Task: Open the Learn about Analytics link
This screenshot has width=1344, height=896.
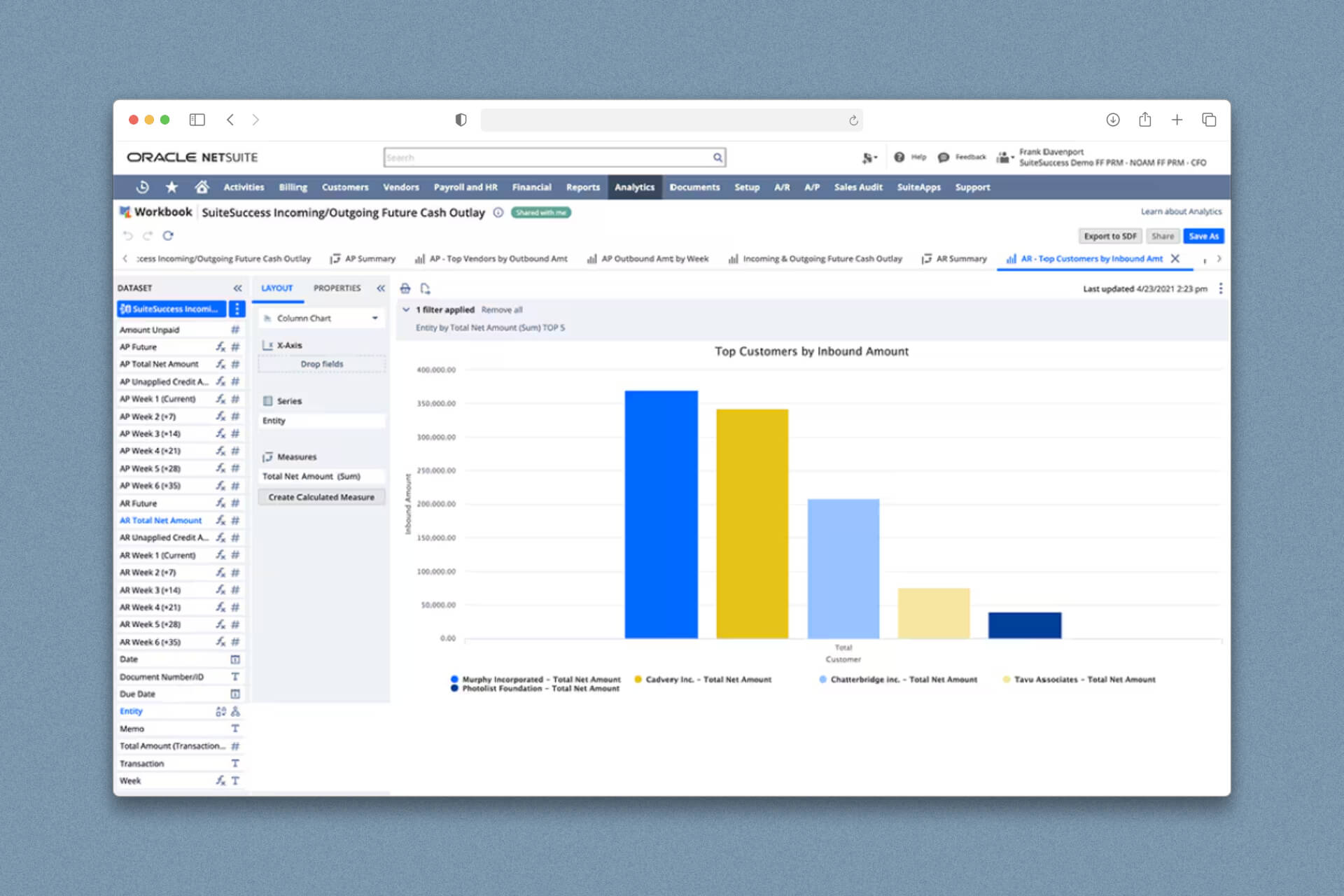Action: (x=1182, y=211)
